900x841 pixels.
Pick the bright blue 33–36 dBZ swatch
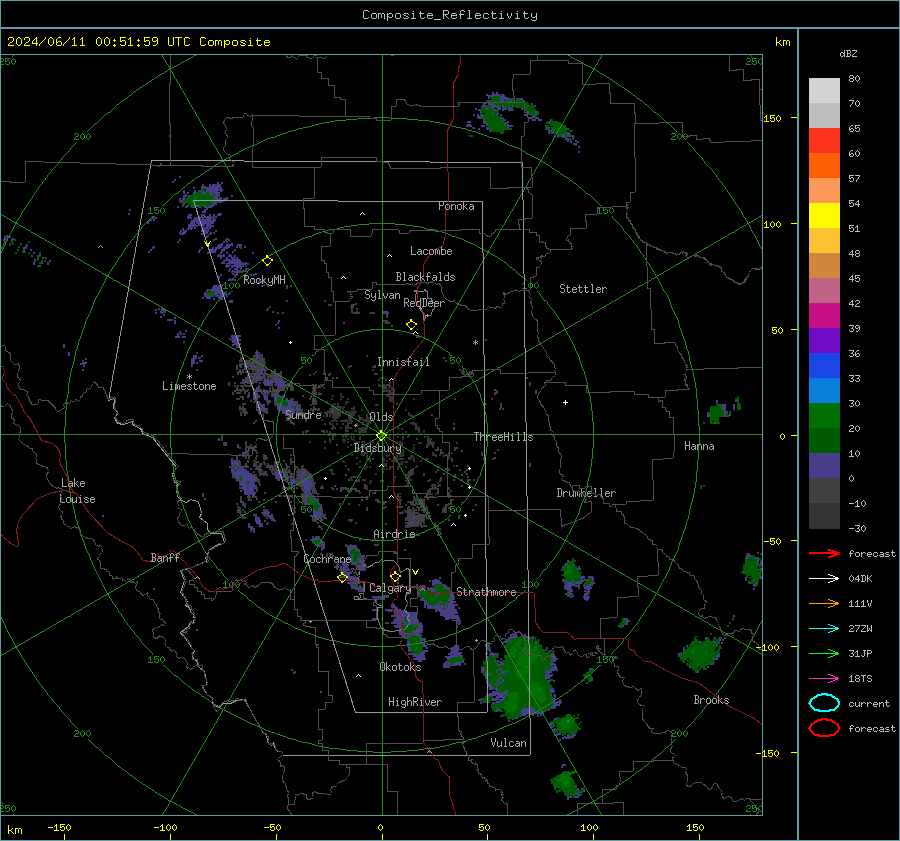(x=824, y=366)
